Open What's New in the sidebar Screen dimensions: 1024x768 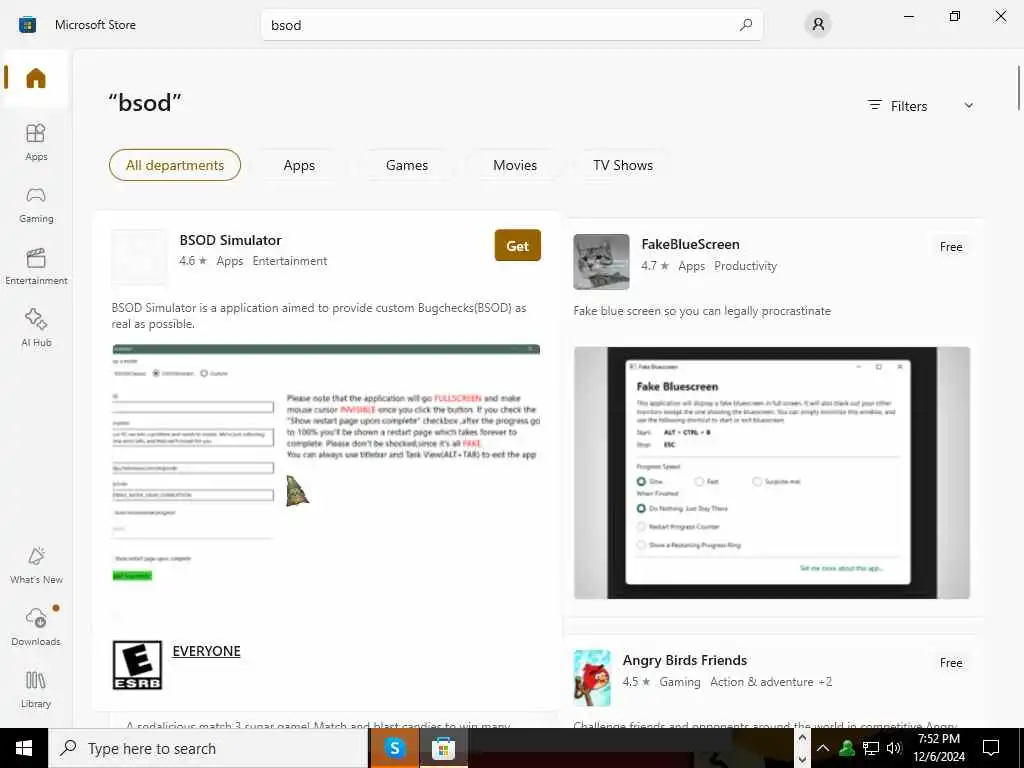36,565
